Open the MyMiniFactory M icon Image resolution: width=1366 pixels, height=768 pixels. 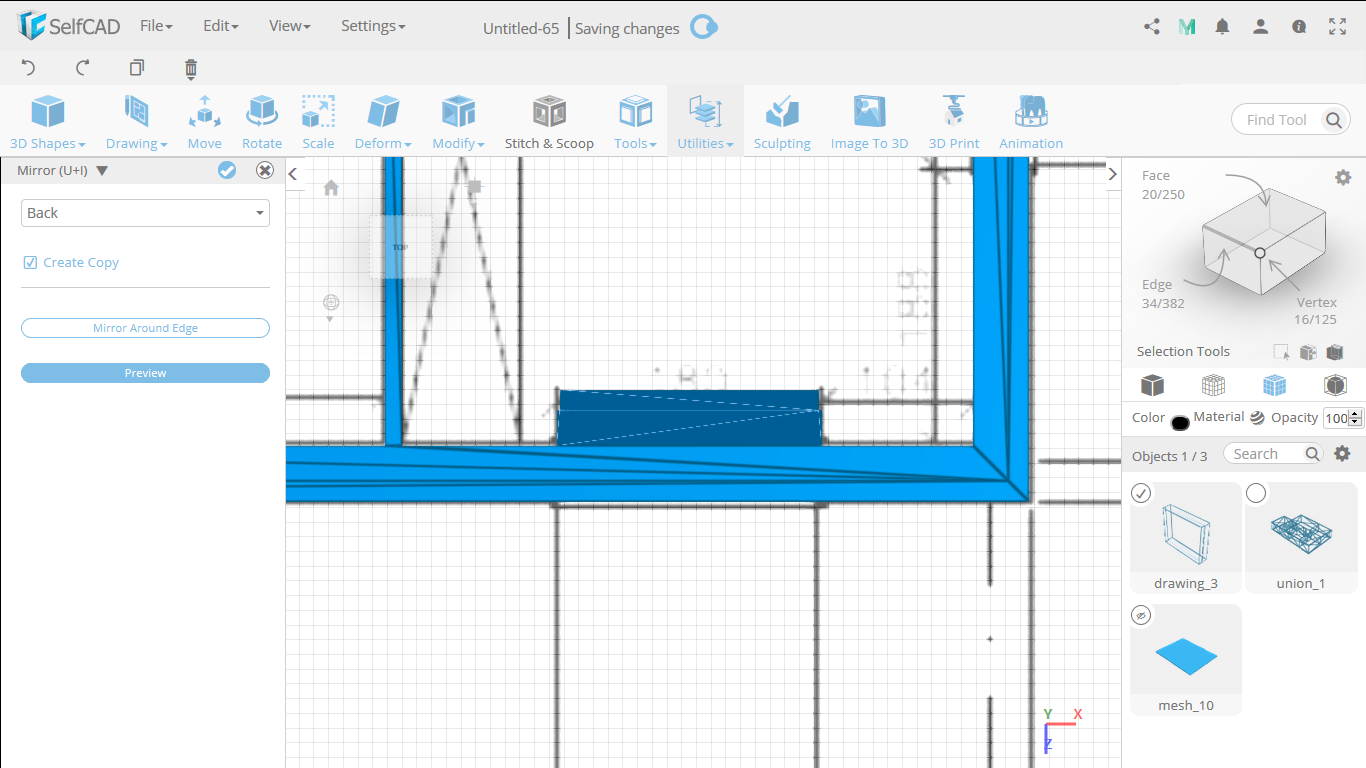pyautogui.click(x=1187, y=27)
